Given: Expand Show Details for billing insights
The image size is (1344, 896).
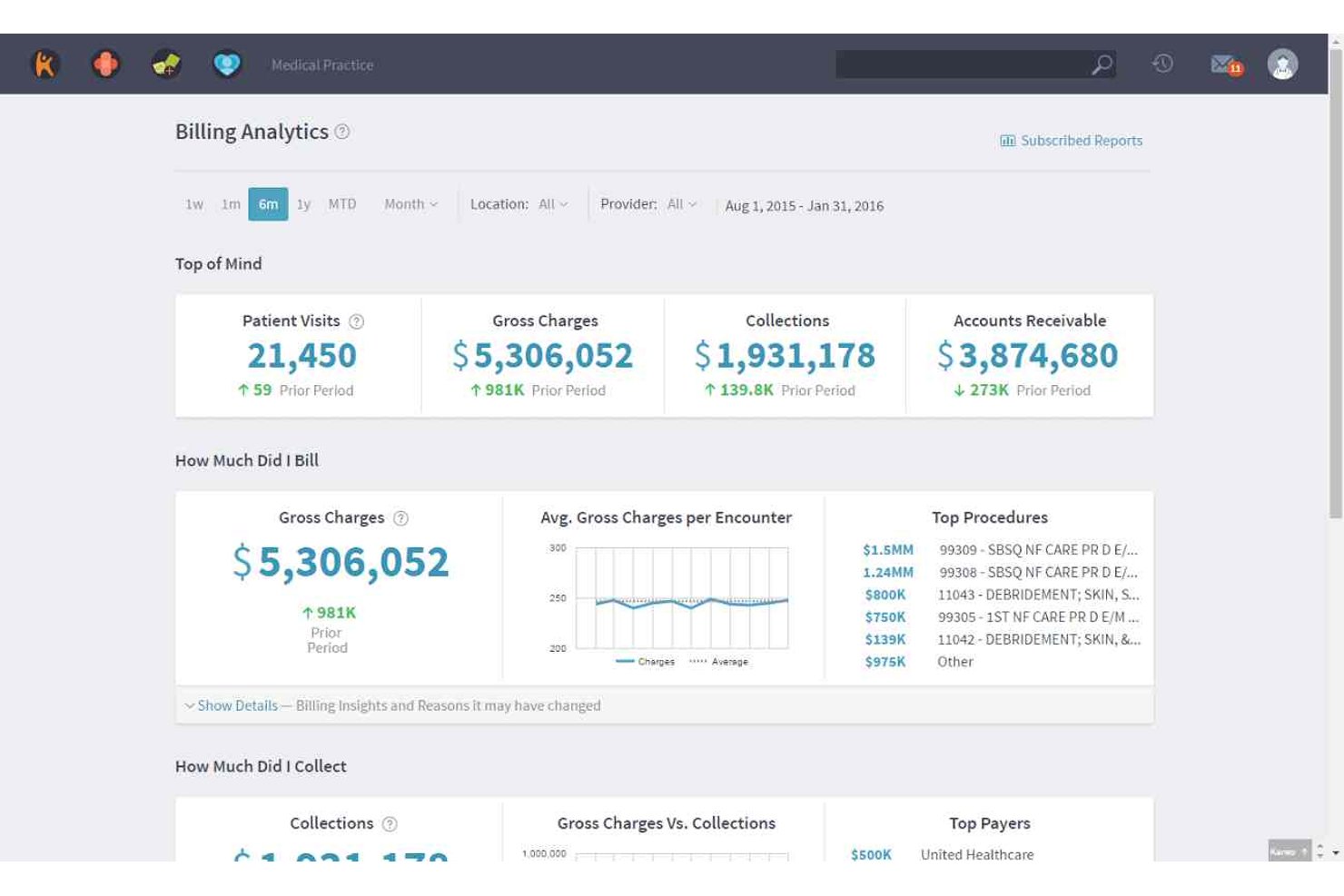Looking at the screenshot, I should point(237,705).
